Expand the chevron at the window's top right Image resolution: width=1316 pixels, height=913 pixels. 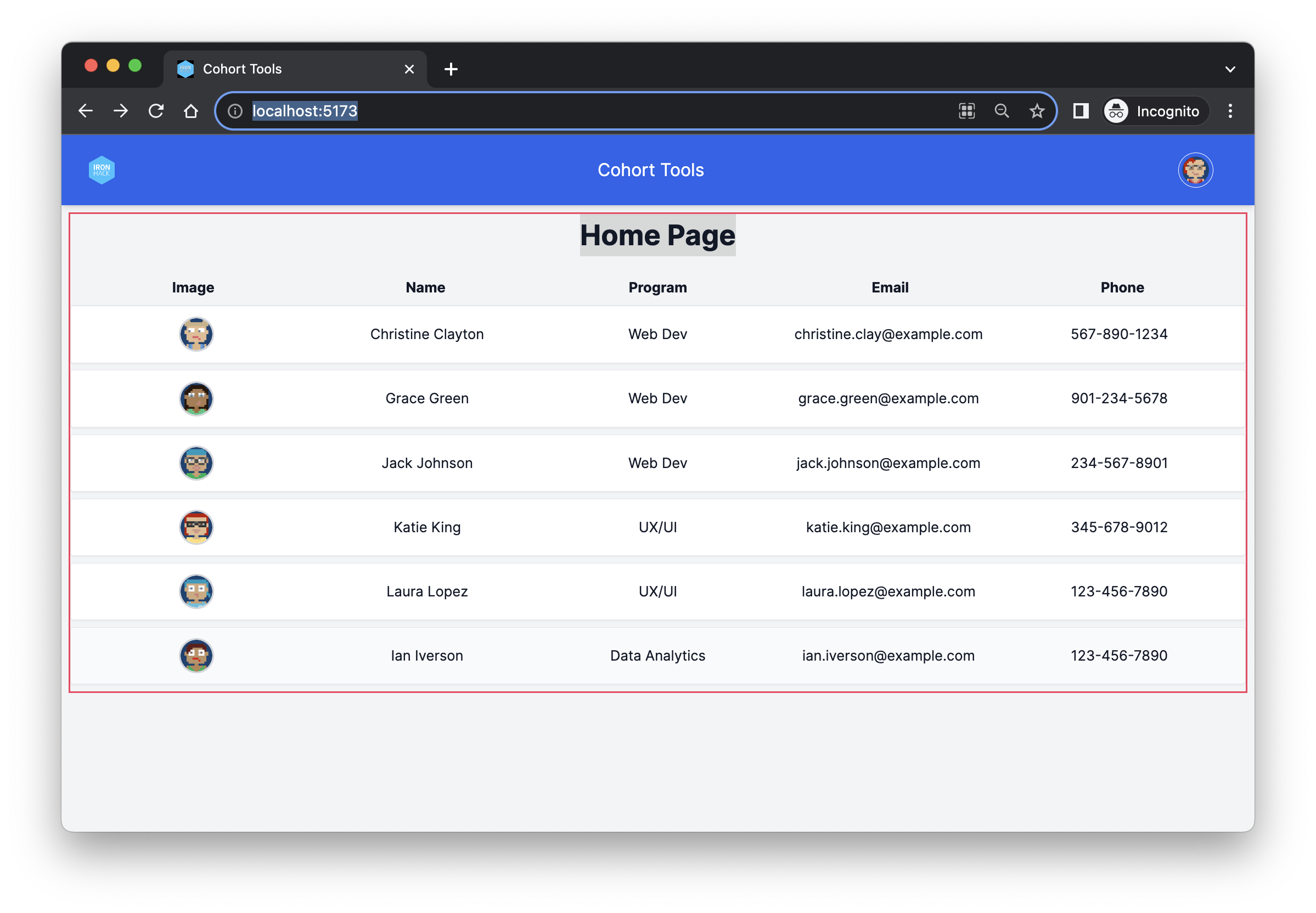1230,69
